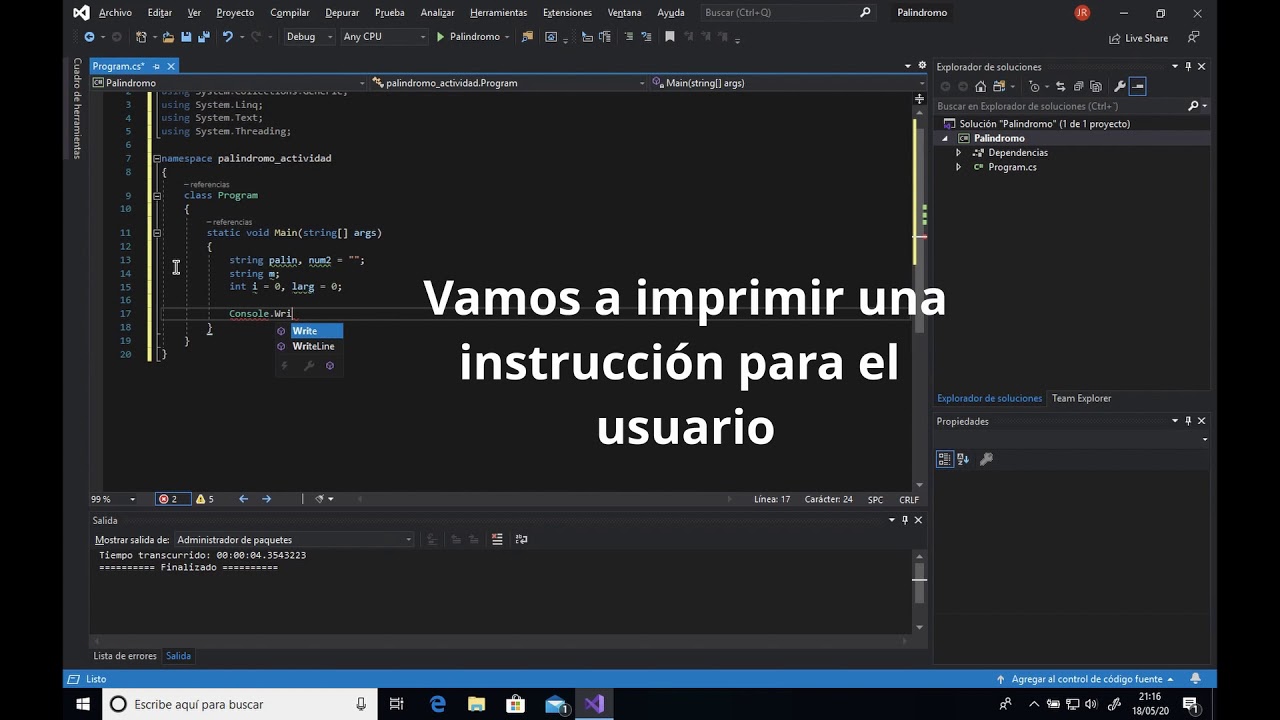Image resolution: width=1280 pixels, height=720 pixels.
Task: Click the Undo arrow icon
Action: [228, 37]
